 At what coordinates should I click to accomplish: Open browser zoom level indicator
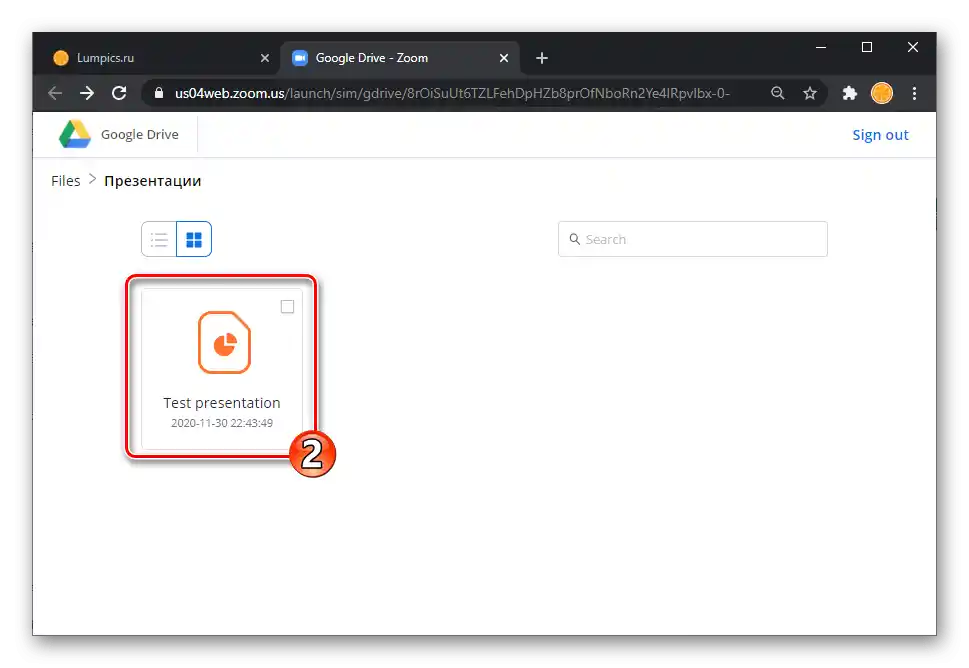click(778, 93)
